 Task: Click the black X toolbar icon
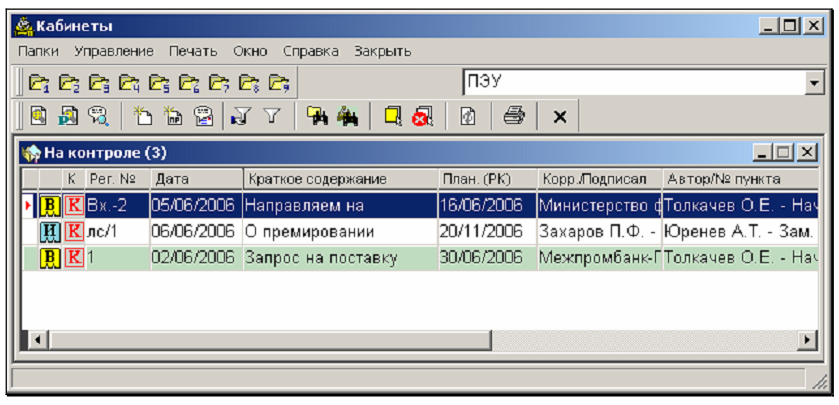click(x=560, y=117)
